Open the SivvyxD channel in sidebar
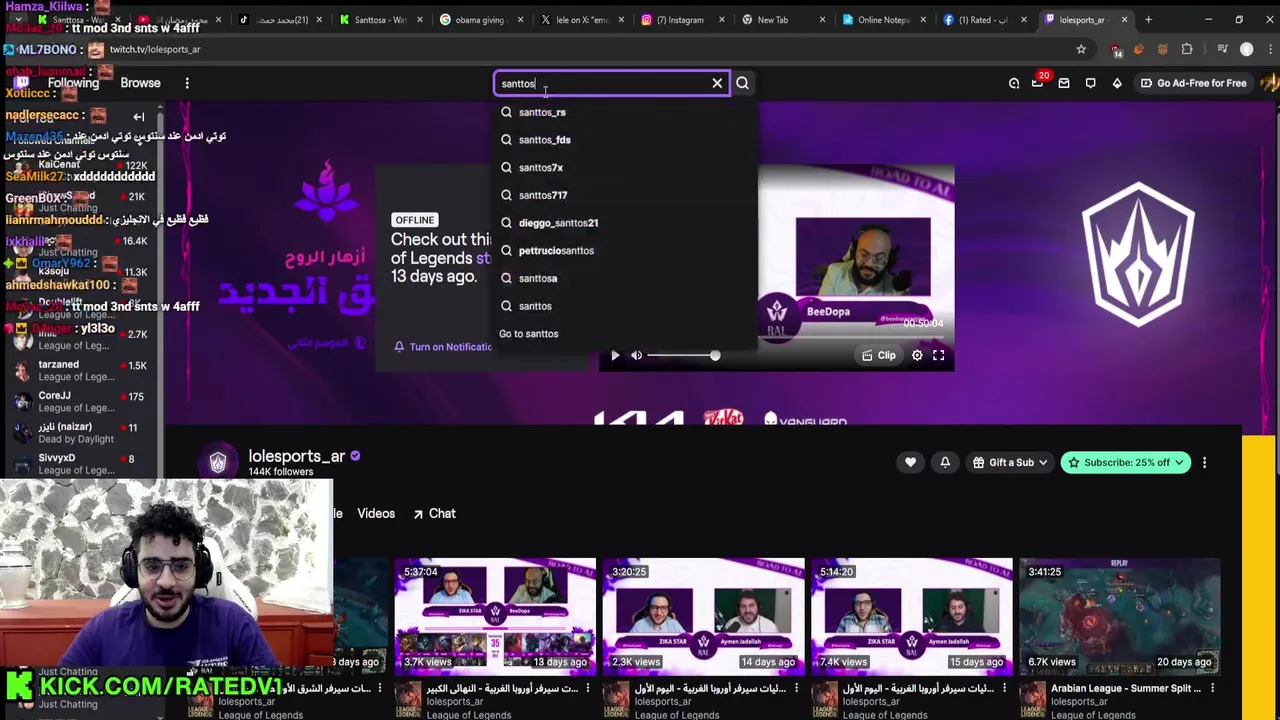This screenshot has height=720, width=1280. pos(80,464)
